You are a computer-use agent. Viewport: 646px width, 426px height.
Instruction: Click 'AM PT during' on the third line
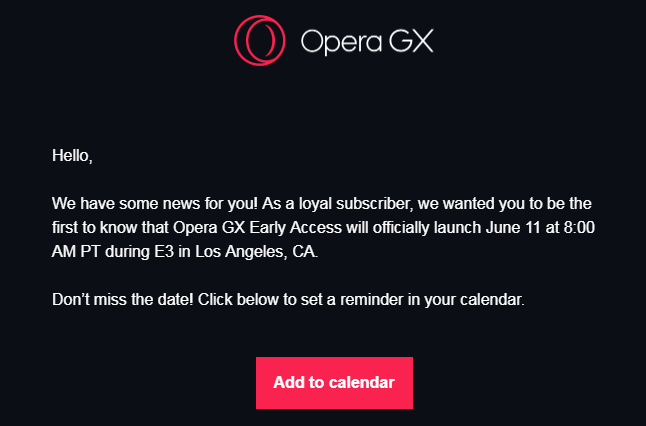coord(101,251)
